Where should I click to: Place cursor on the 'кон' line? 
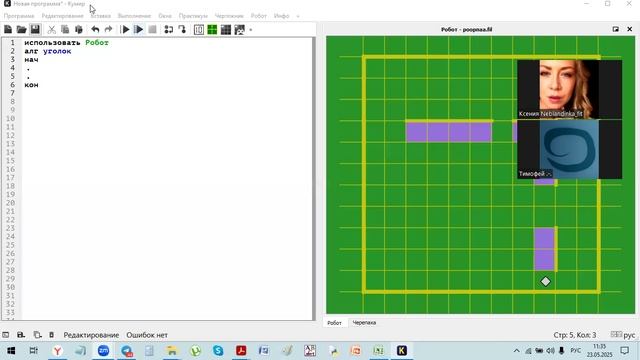click(x=31, y=85)
